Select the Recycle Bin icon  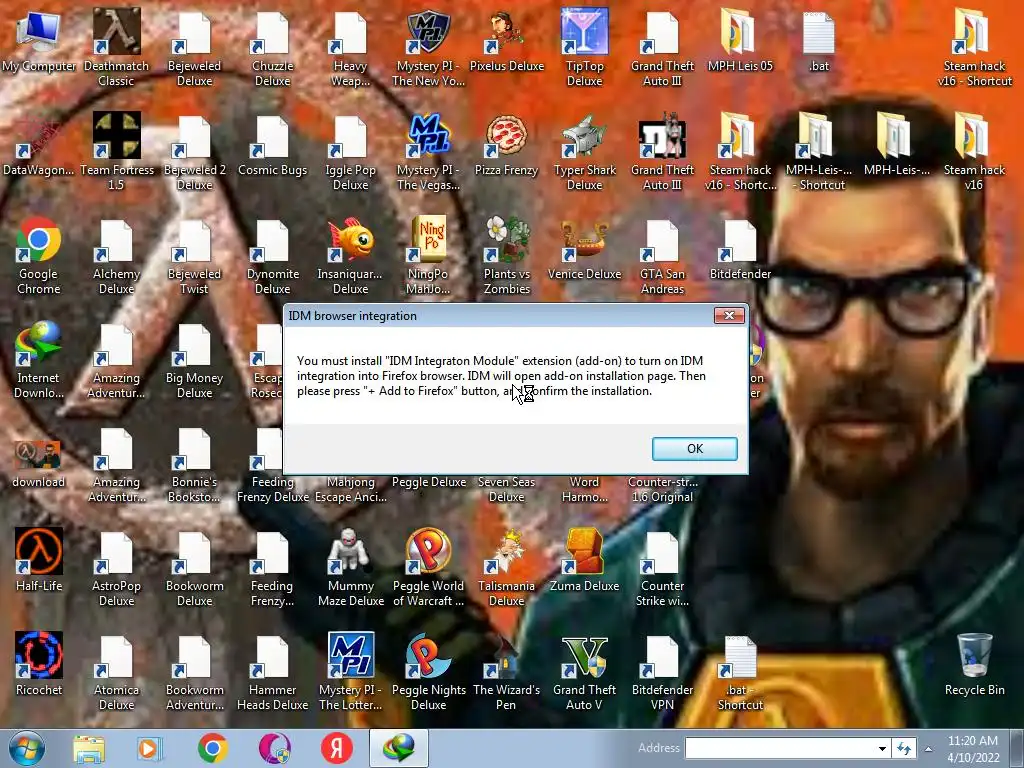pos(974,665)
